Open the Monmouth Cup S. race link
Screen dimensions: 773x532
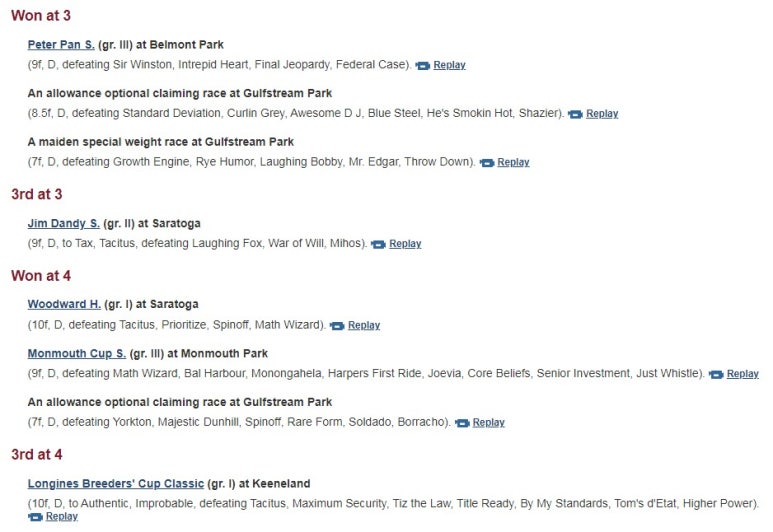76,354
